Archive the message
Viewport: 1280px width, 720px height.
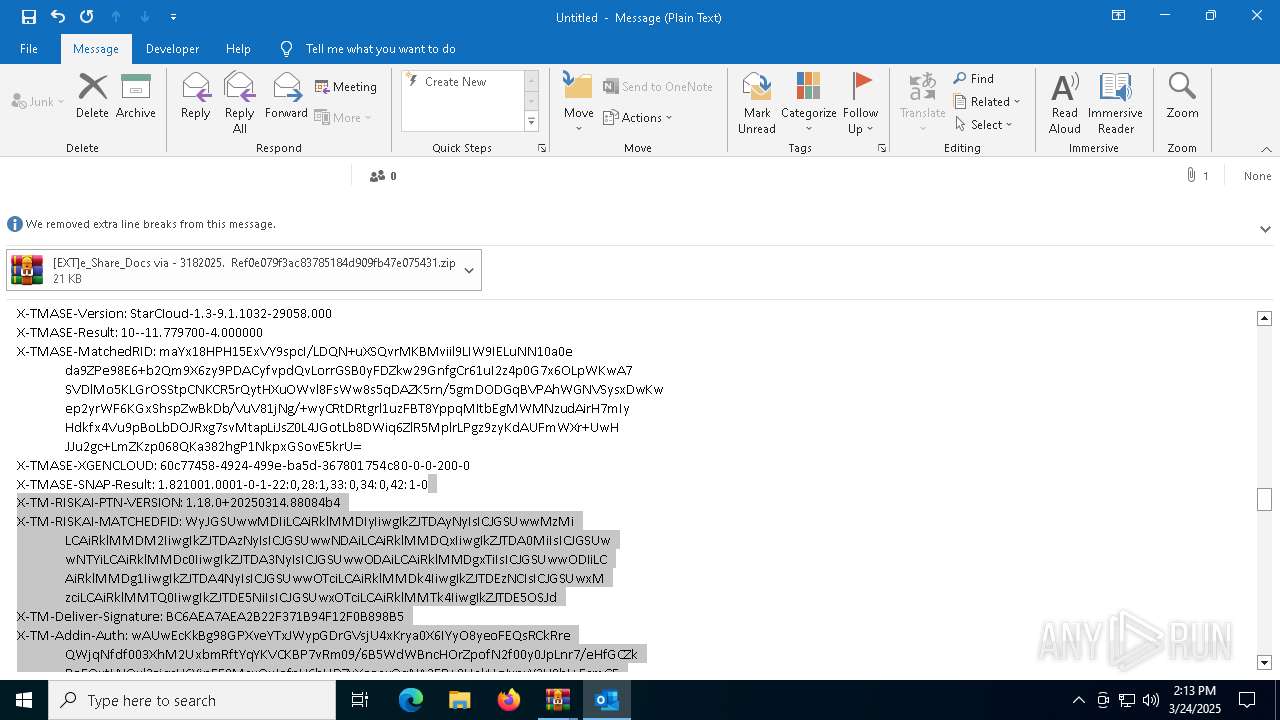tap(136, 95)
